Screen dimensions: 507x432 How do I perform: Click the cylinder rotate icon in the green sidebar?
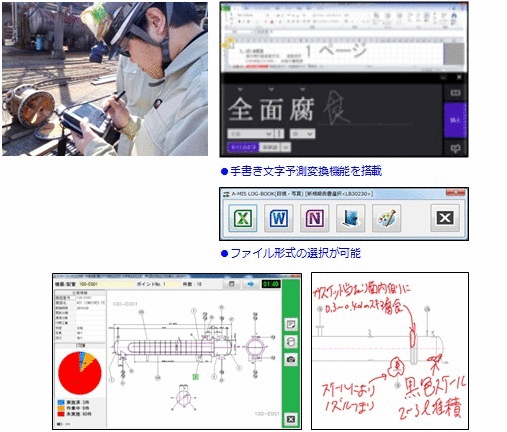291,342
